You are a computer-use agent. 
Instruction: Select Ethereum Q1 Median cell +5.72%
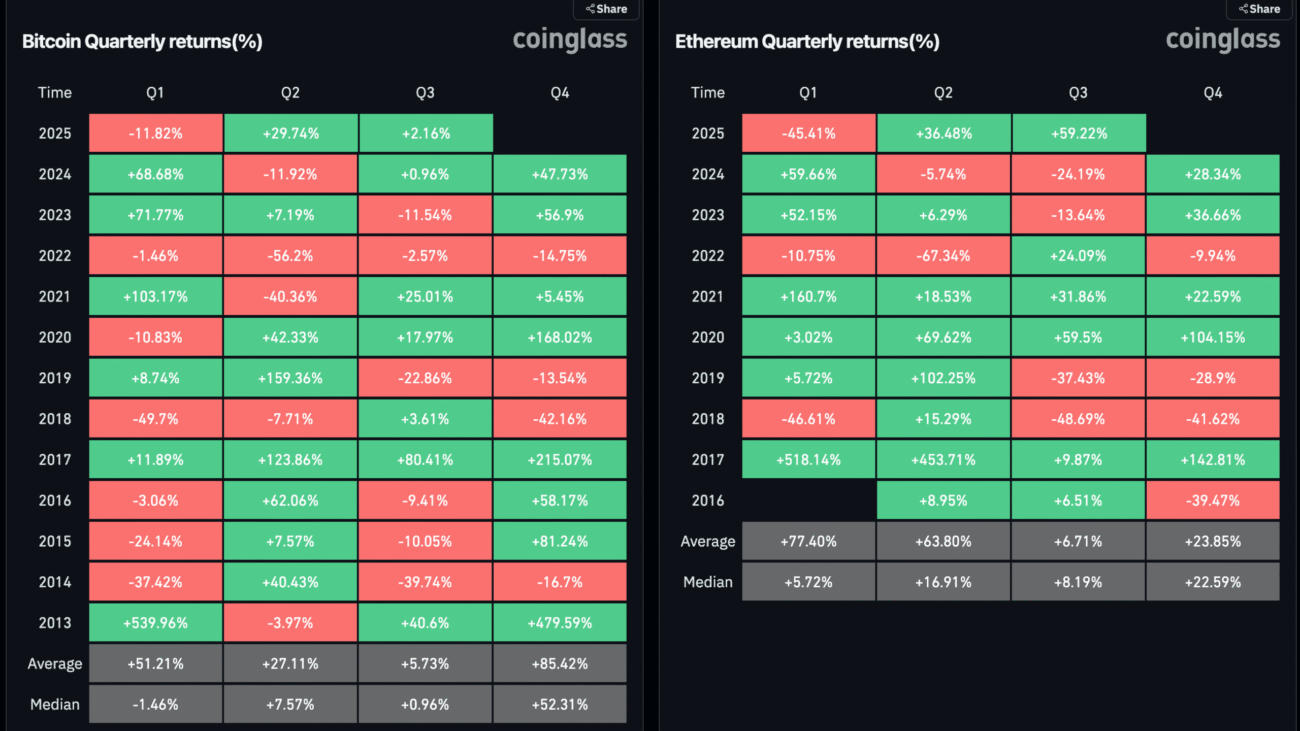[808, 582]
